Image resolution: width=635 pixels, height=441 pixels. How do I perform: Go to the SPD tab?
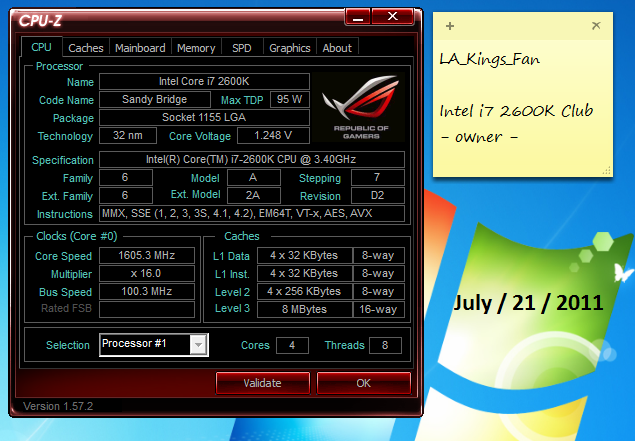(x=242, y=48)
